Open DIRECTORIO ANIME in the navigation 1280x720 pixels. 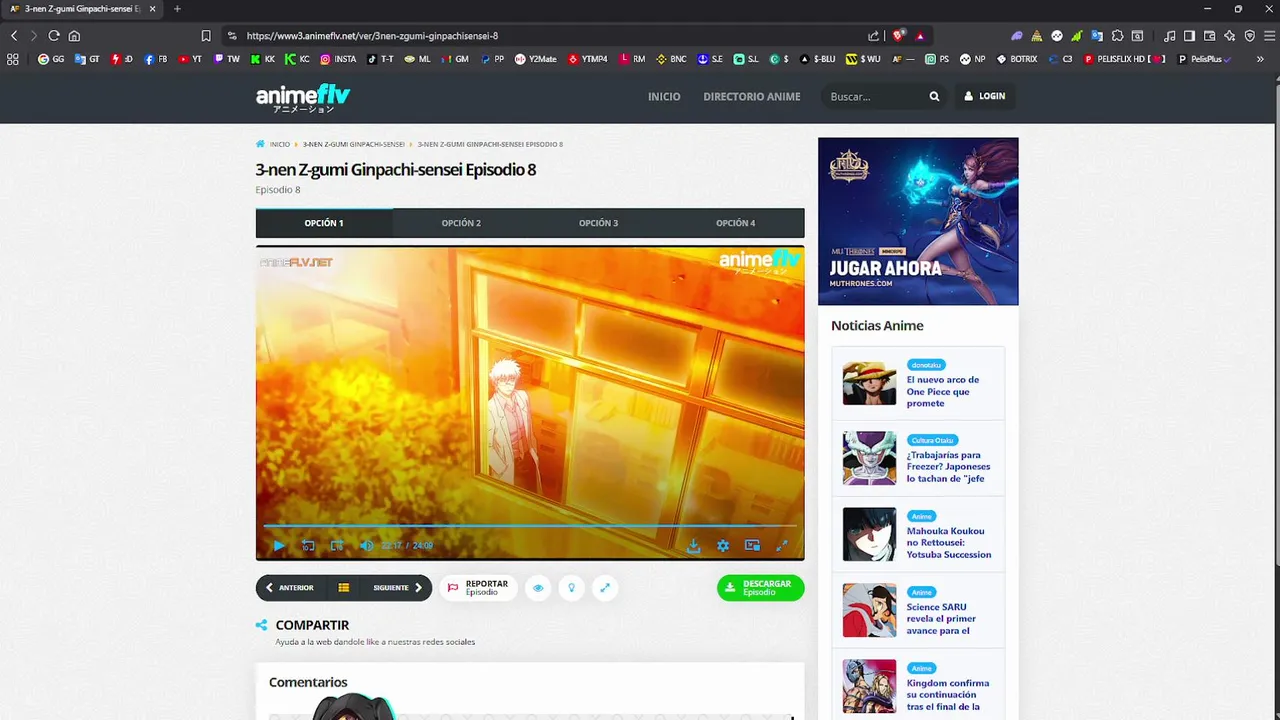[752, 97]
